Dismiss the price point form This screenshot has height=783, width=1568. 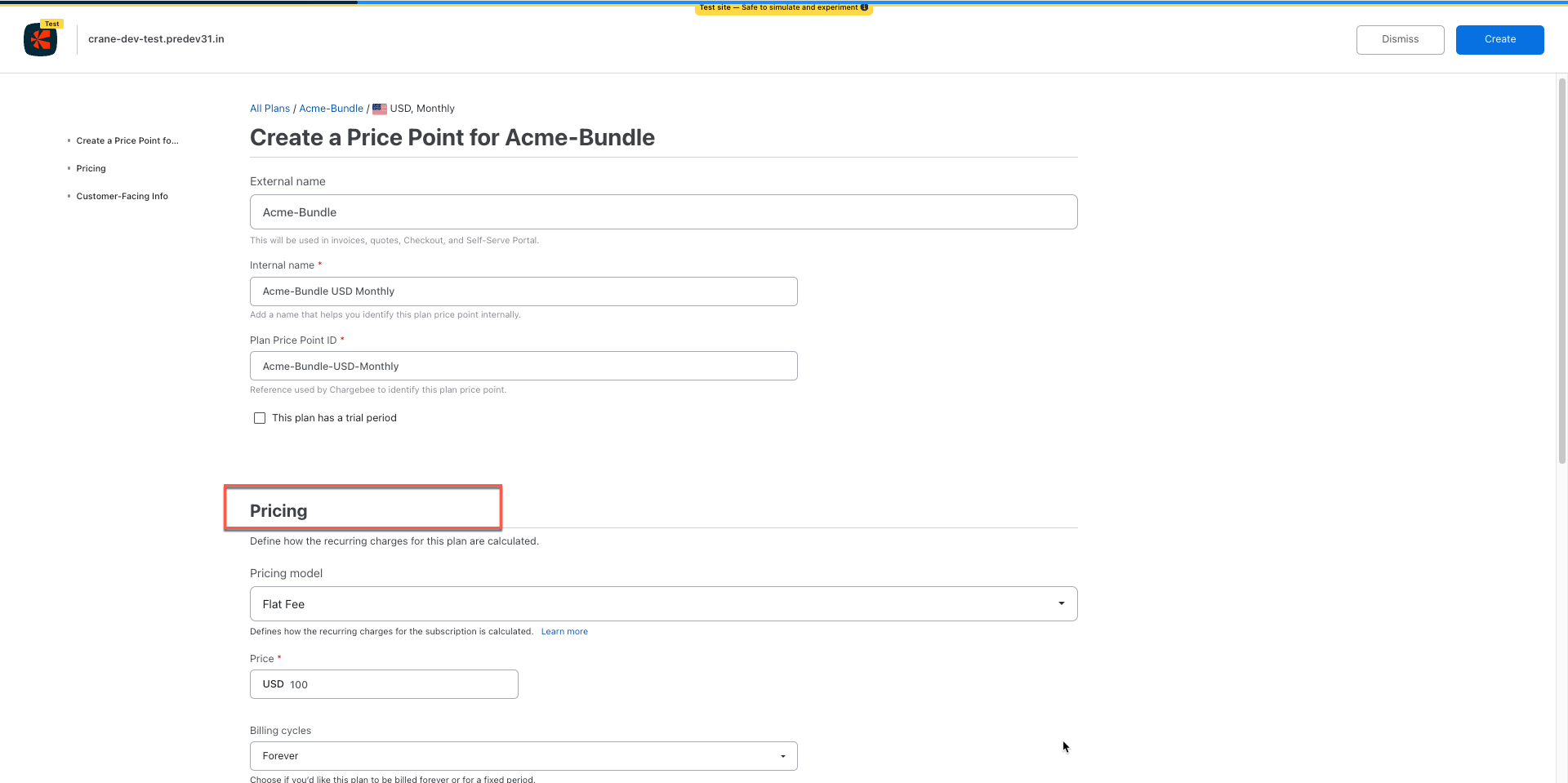(x=1400, y=39)
